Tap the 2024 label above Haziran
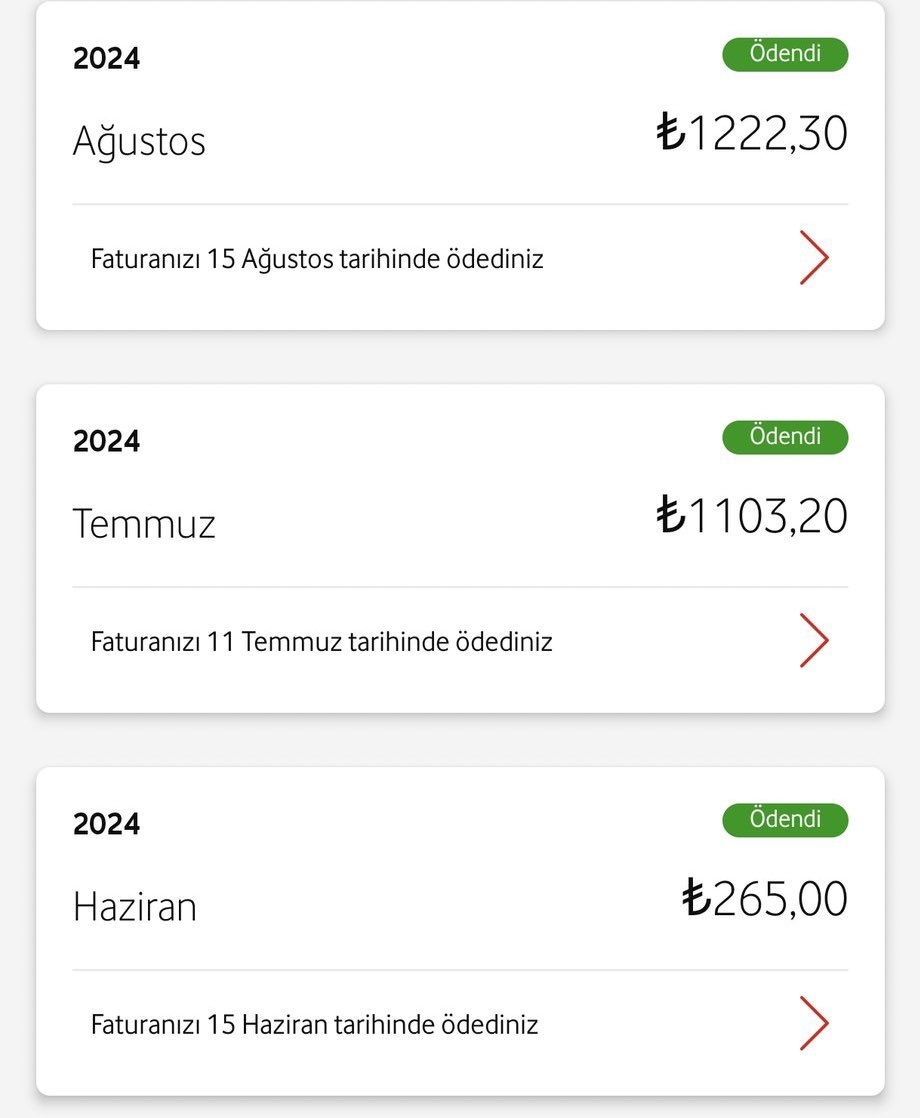 (106, 824)
